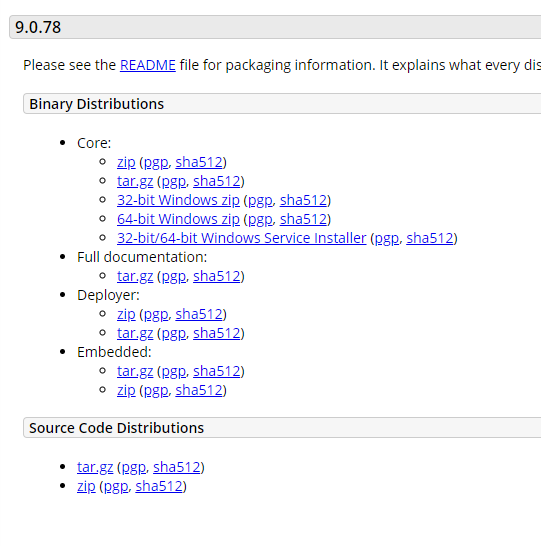Open pgp signature for source code zip

[116, 487]
